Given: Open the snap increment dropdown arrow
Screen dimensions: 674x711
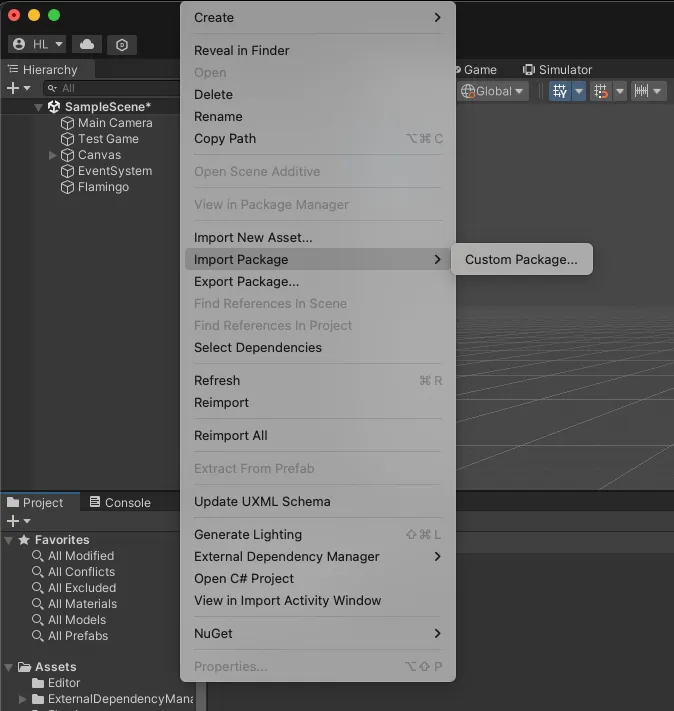Looking at the screenshot, I should 657,91.
